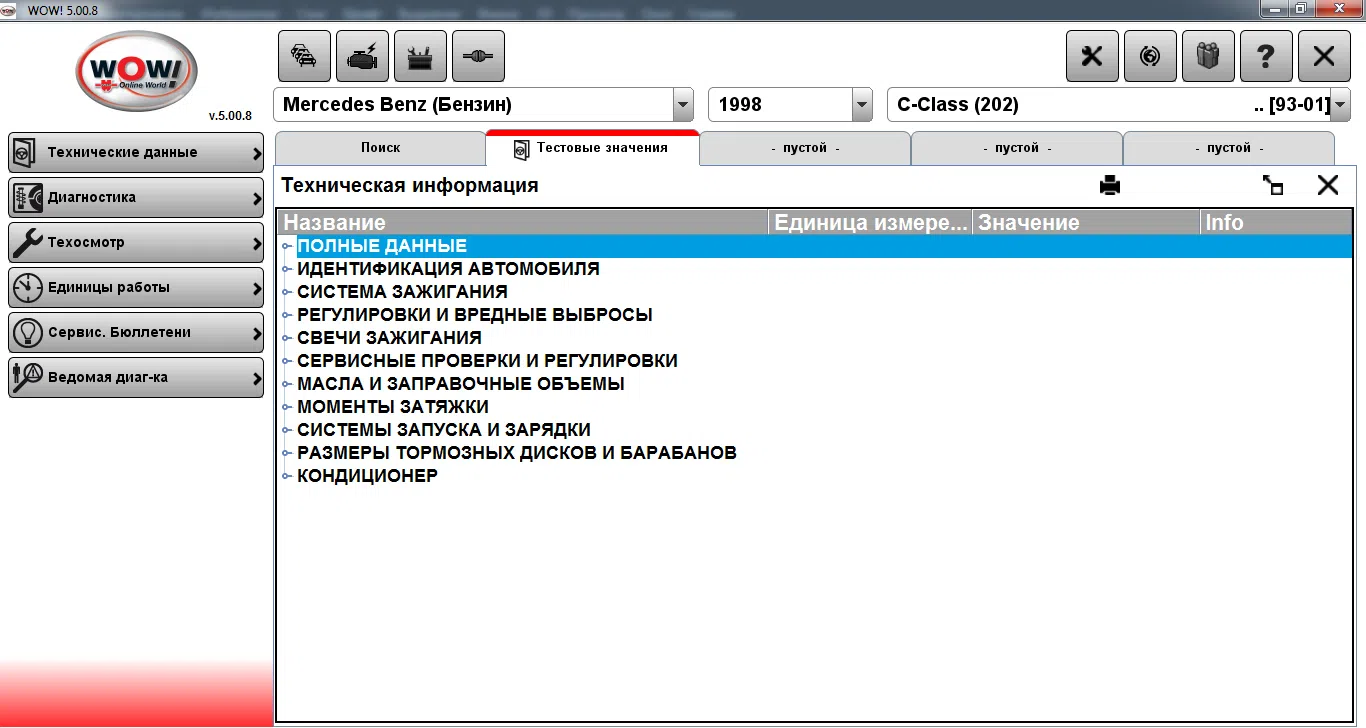Viewport: 1366px width, 728px height.
Task: Open the help question mark icon
Action: tap(1266, 56)
